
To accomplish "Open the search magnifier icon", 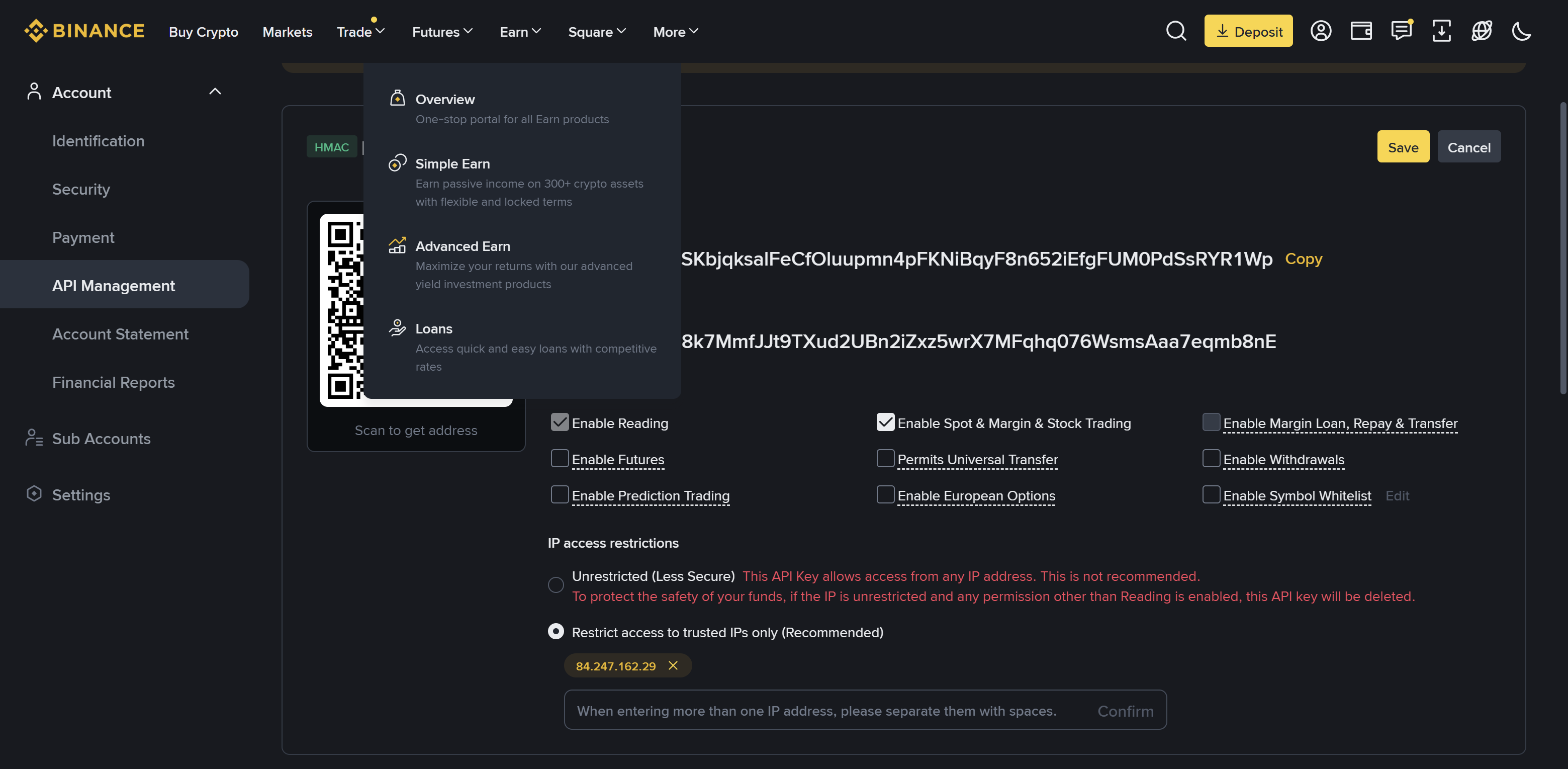I will pyautogui.click(x=1175, y=31).
